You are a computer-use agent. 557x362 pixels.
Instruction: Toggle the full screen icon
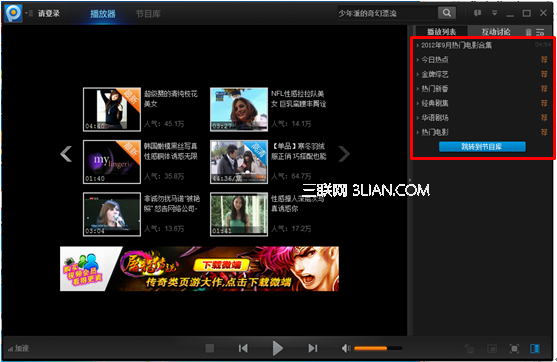tap(514, 349)
